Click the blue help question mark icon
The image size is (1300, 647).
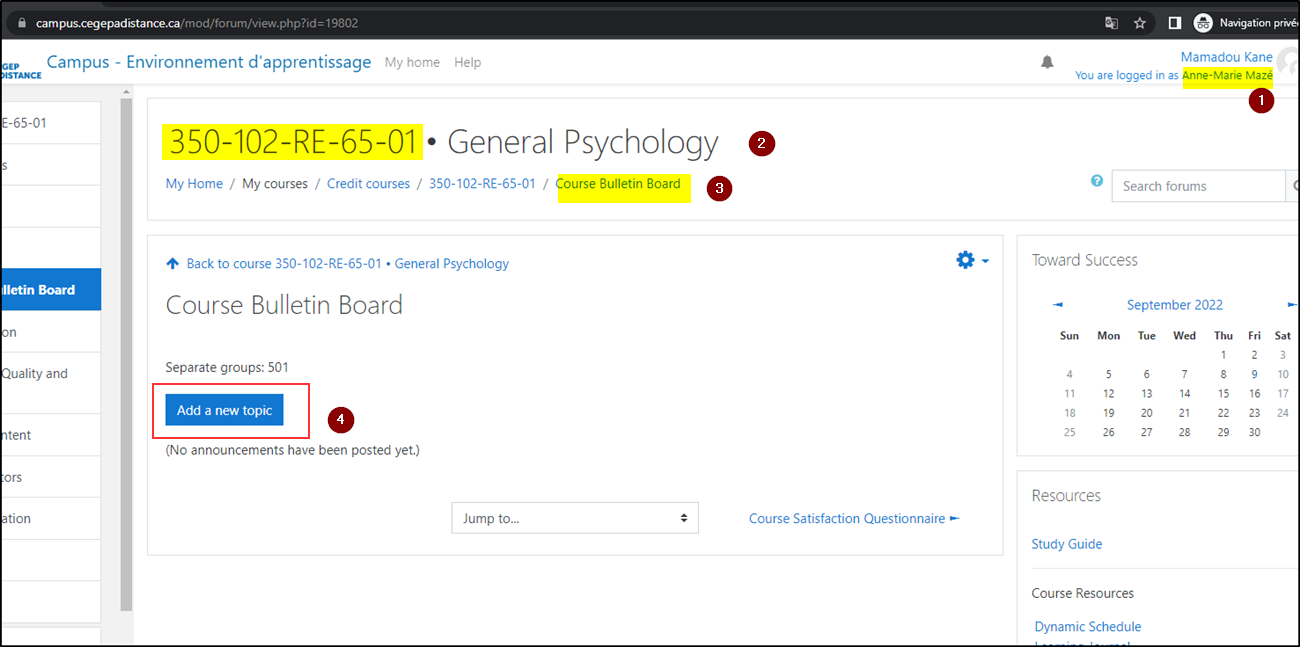coord(1097,181)
